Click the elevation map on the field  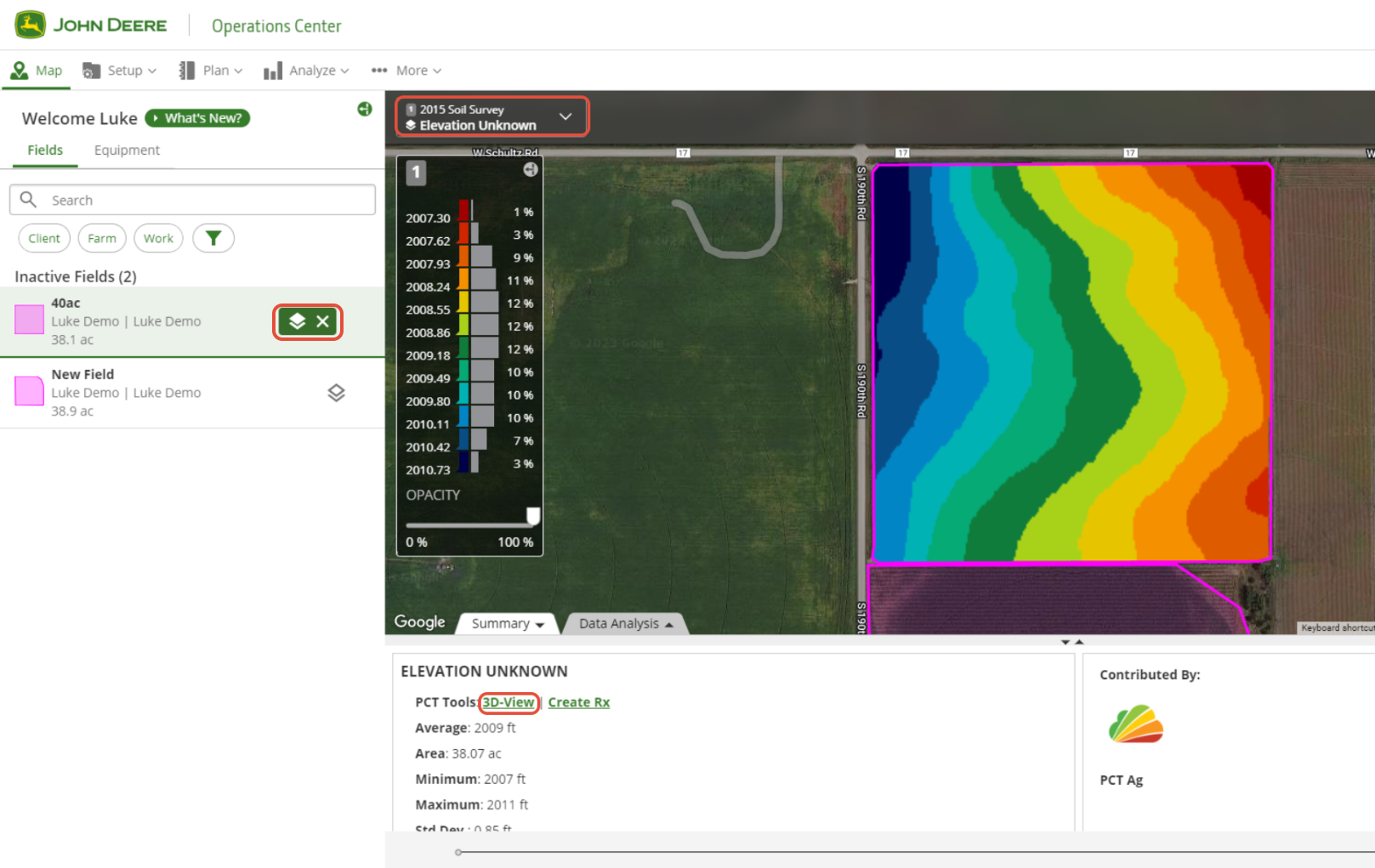tap(1072, 363)
